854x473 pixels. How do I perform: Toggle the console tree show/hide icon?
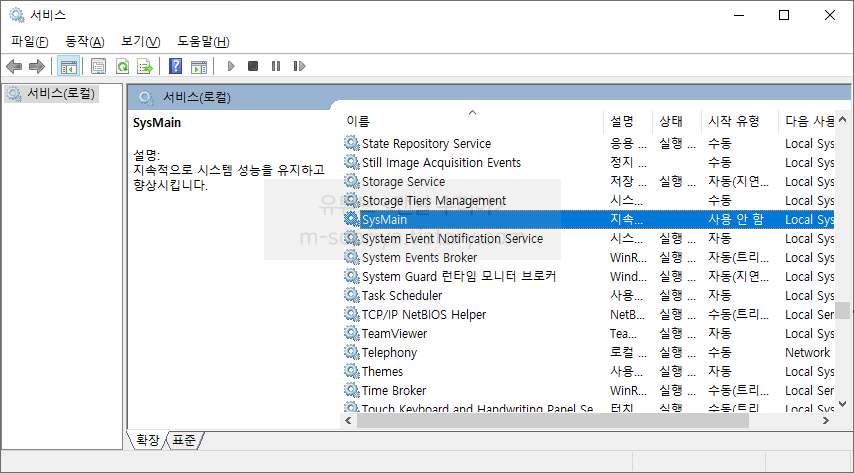click(x=69, y=66)
